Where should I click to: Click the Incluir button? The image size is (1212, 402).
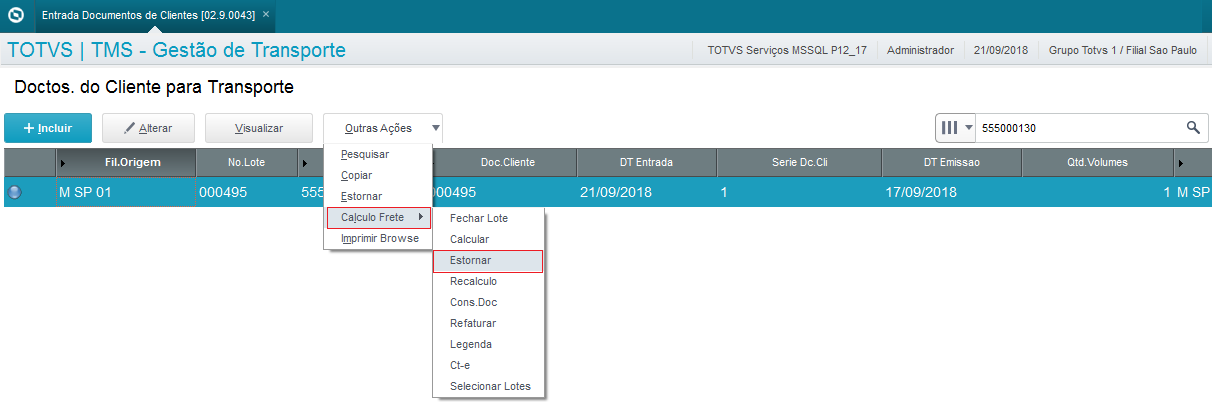pyautogui.click(x=48, y=128)
